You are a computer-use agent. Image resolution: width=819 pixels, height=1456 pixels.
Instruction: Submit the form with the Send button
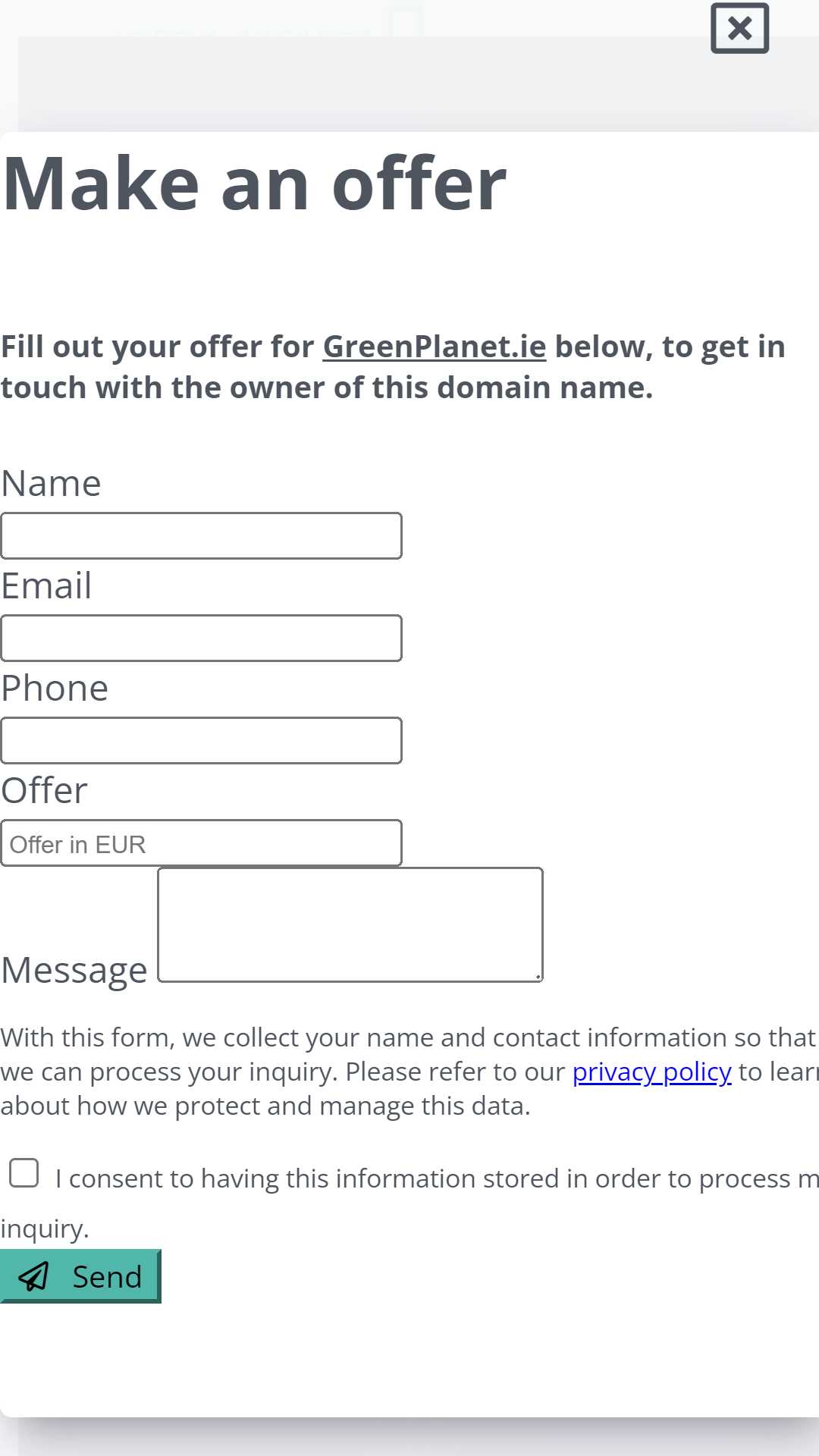tap(80, 1276)
